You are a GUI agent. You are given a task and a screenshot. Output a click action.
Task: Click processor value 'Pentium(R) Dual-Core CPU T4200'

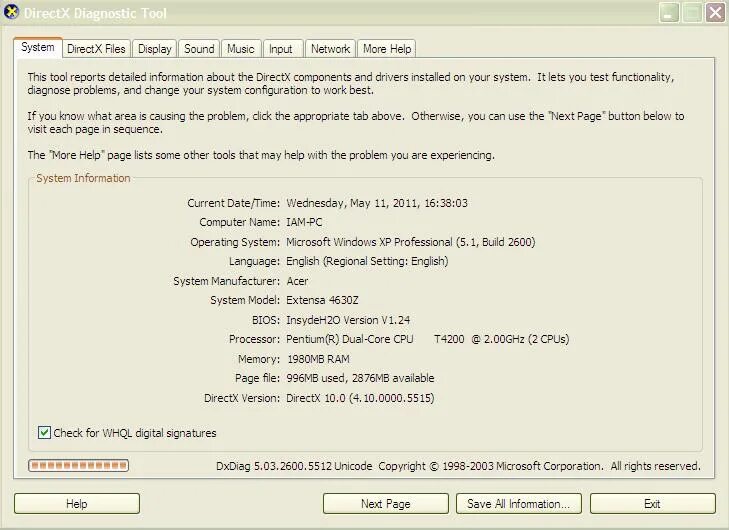tap(375, 339)
